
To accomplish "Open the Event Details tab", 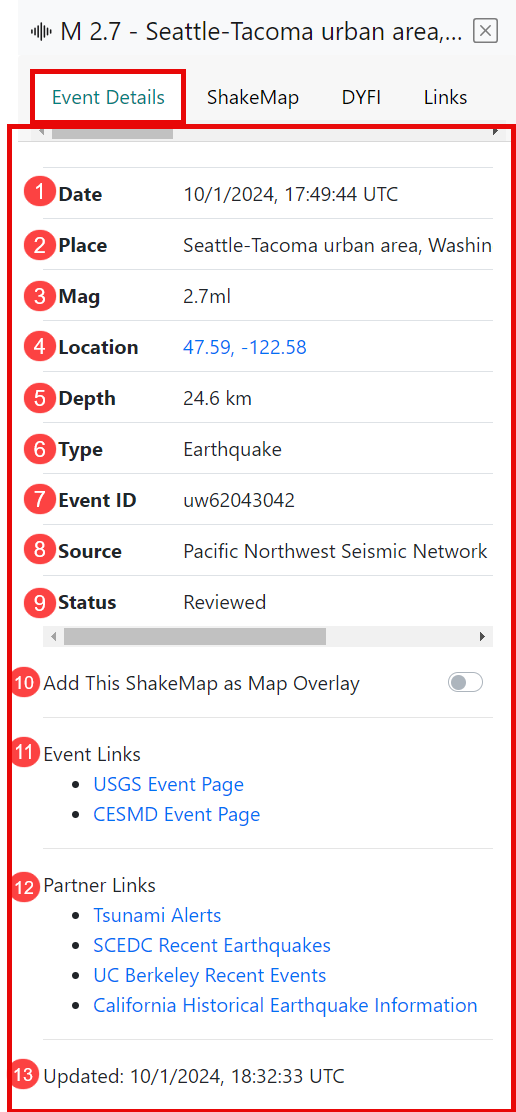I will [108, 97].
